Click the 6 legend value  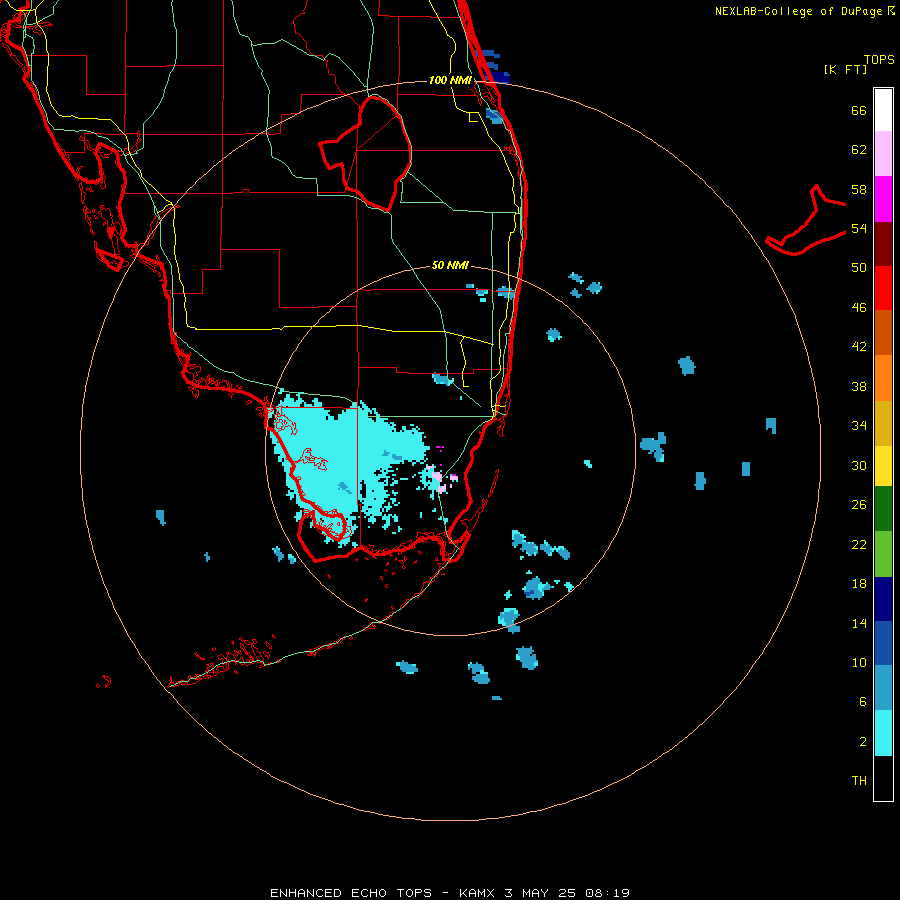coord(863,702)
